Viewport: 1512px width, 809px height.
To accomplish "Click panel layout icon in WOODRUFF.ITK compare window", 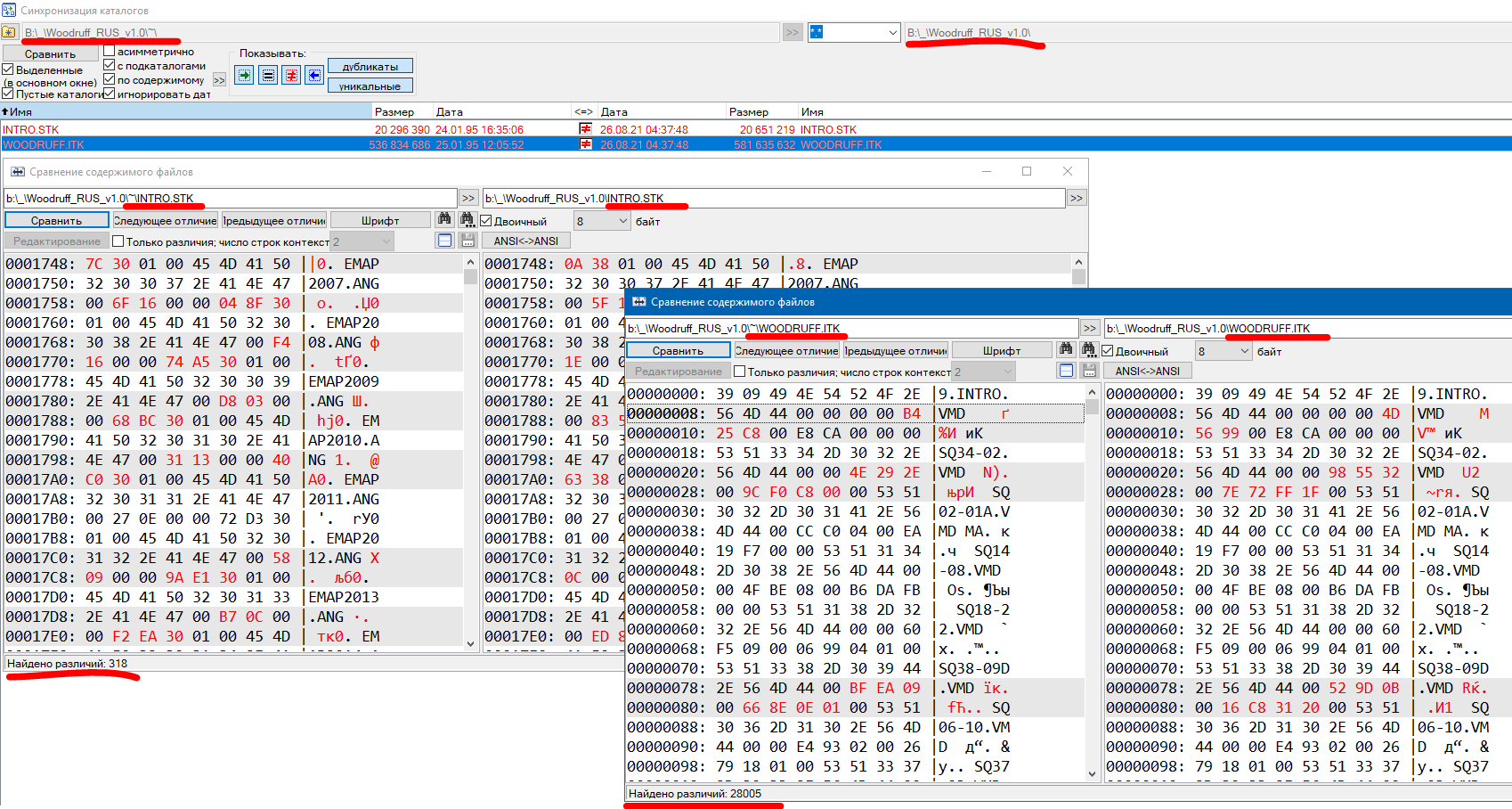I will 1066,371.
